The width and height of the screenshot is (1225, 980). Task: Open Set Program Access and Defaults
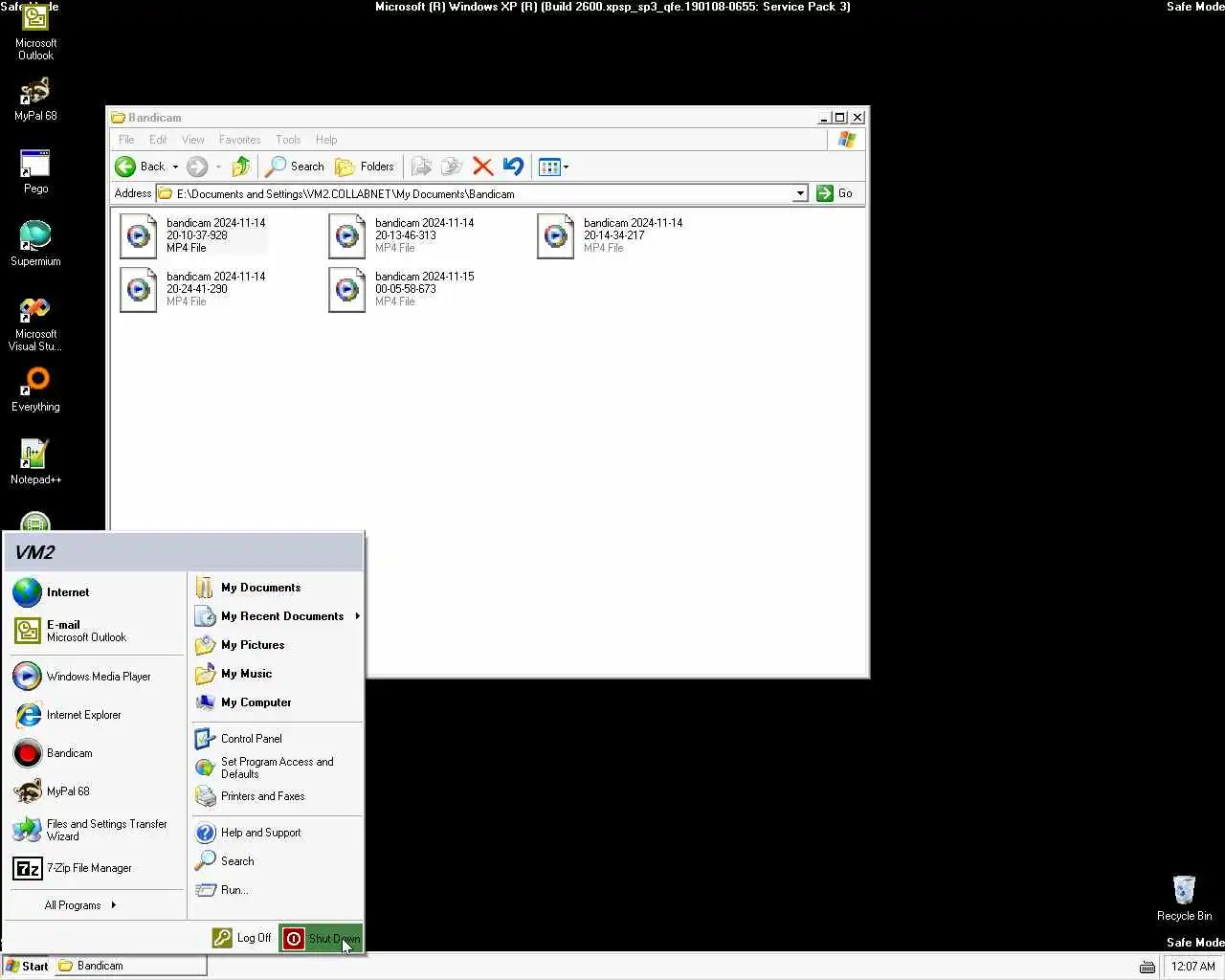point(277,768)
